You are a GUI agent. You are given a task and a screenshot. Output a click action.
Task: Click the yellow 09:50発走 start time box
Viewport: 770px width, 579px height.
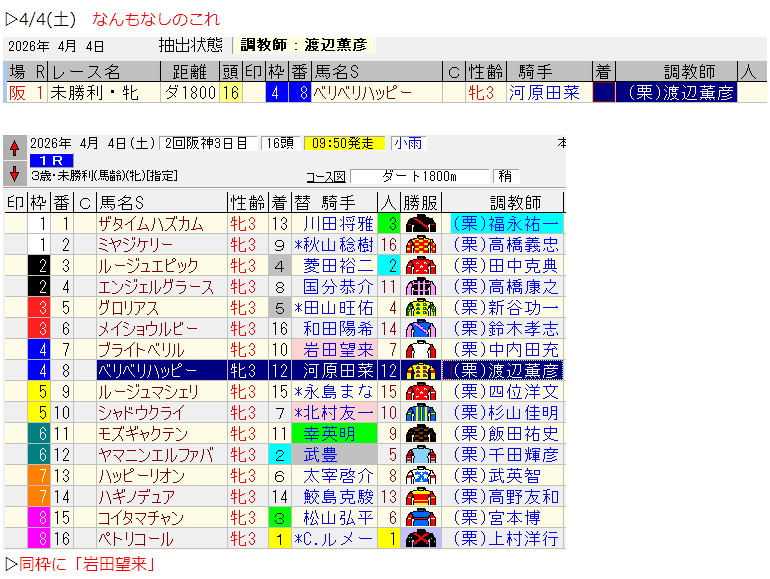click(344, 143)
